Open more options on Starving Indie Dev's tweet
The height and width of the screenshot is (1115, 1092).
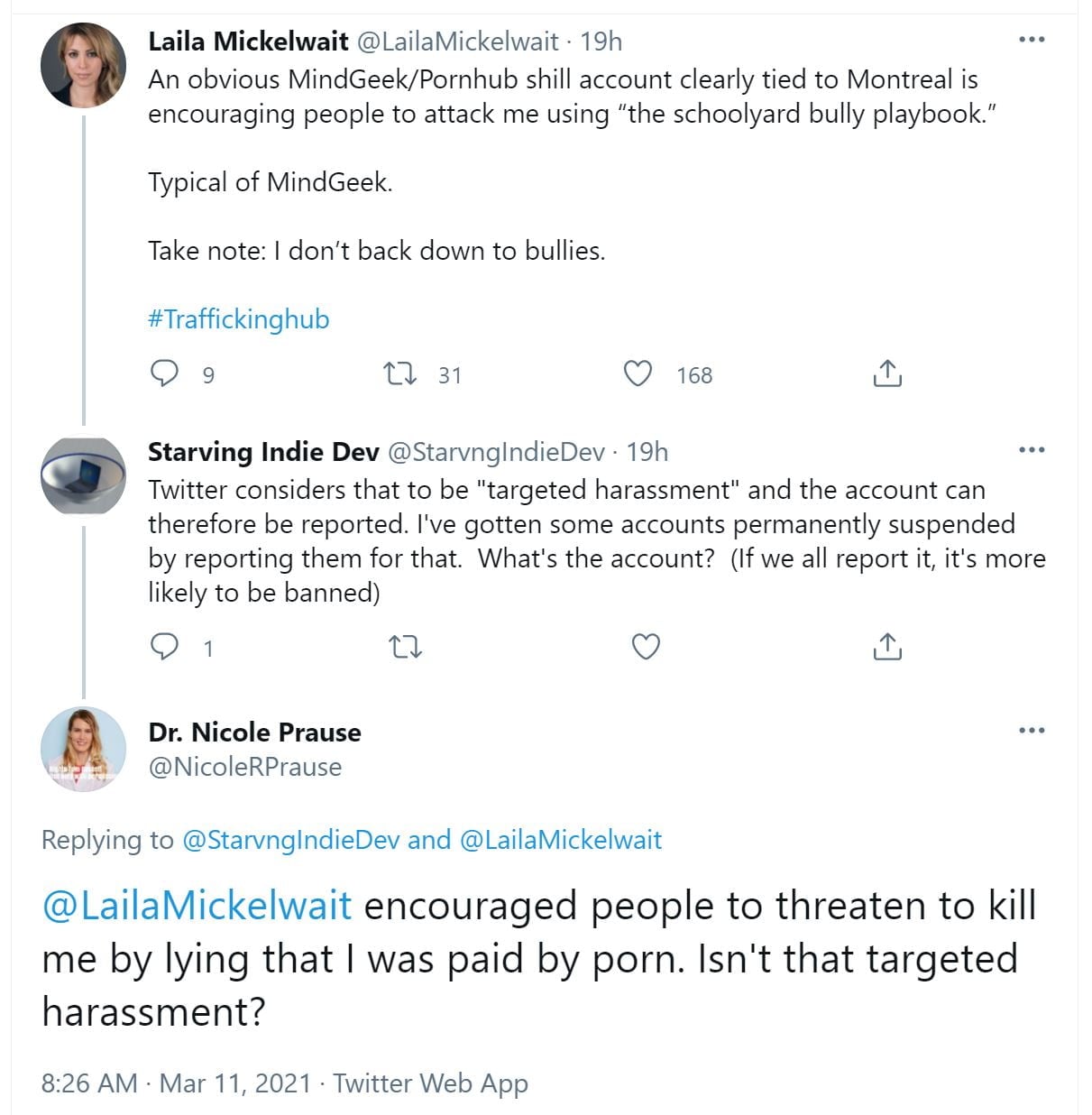1031,449
